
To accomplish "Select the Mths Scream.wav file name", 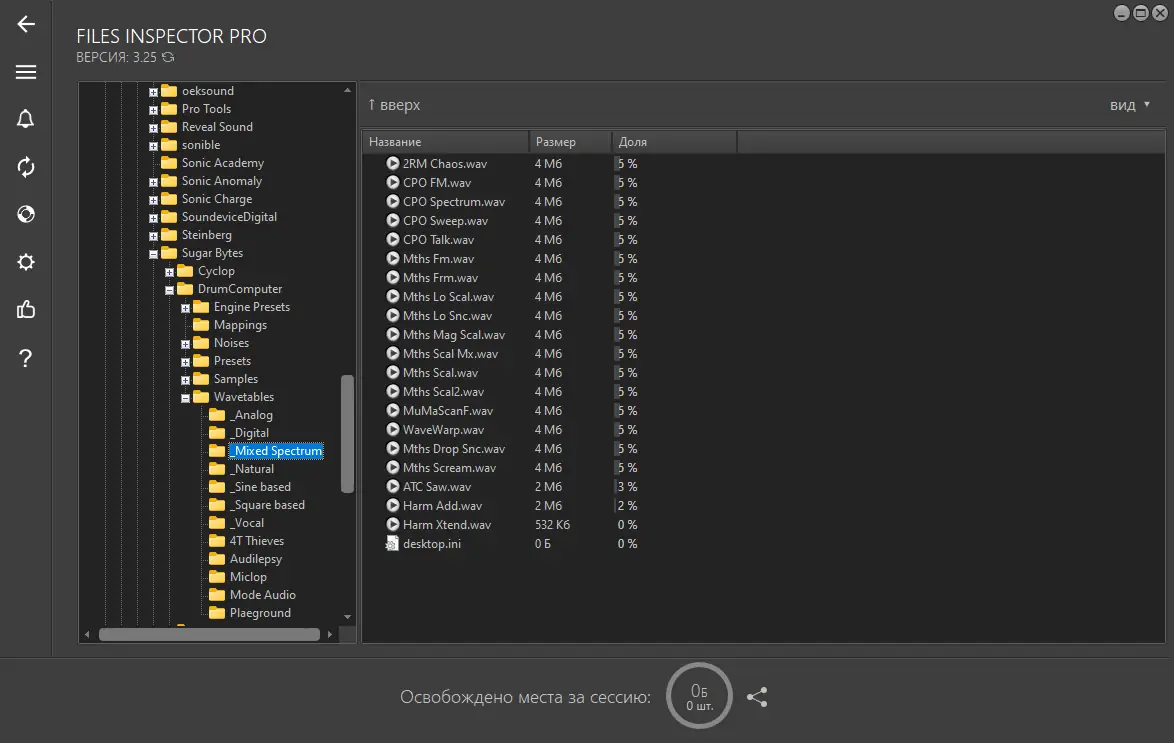I will coord(449,468).
